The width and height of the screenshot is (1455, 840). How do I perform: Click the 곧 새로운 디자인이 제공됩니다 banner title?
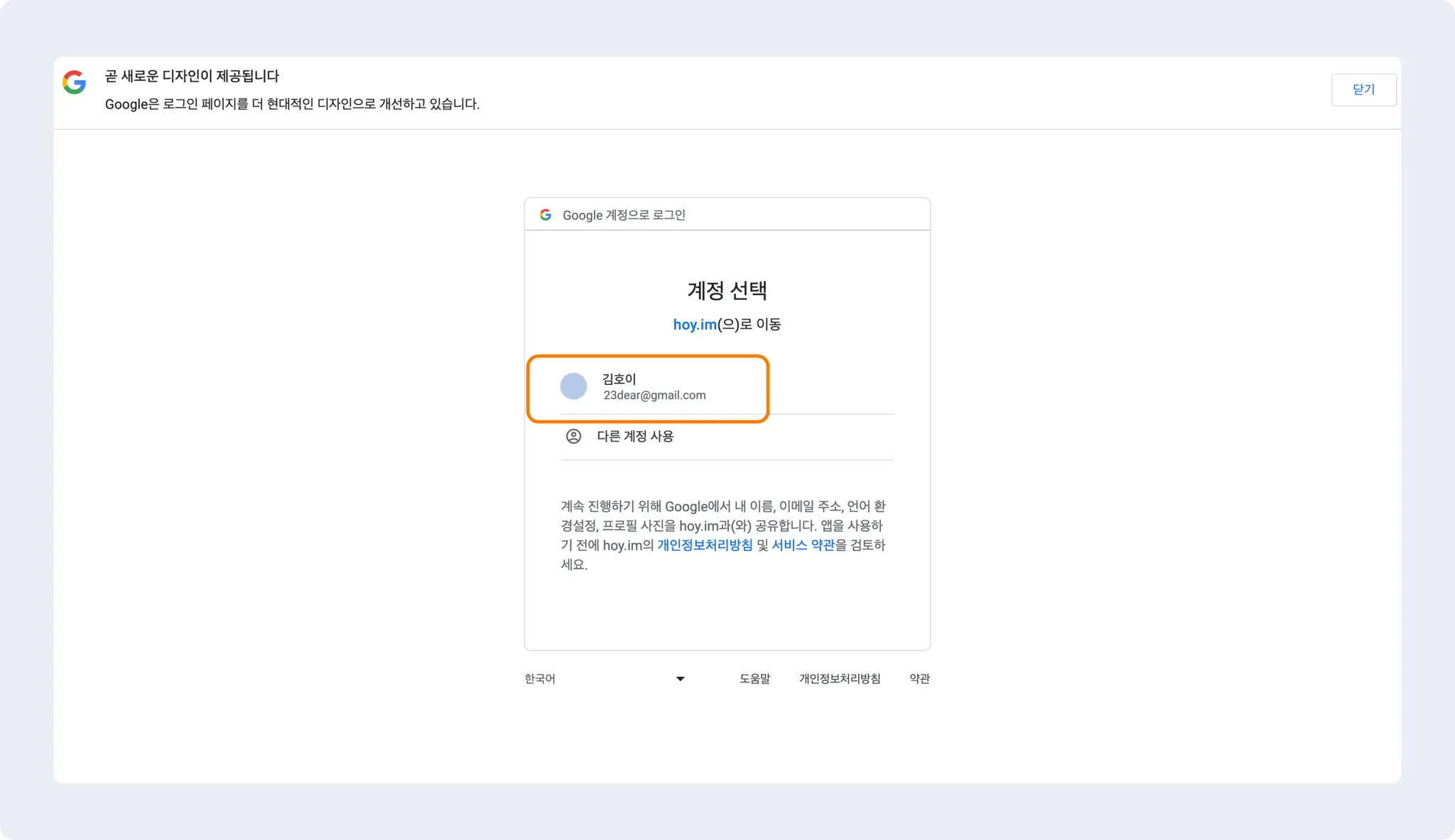[192, 76]
